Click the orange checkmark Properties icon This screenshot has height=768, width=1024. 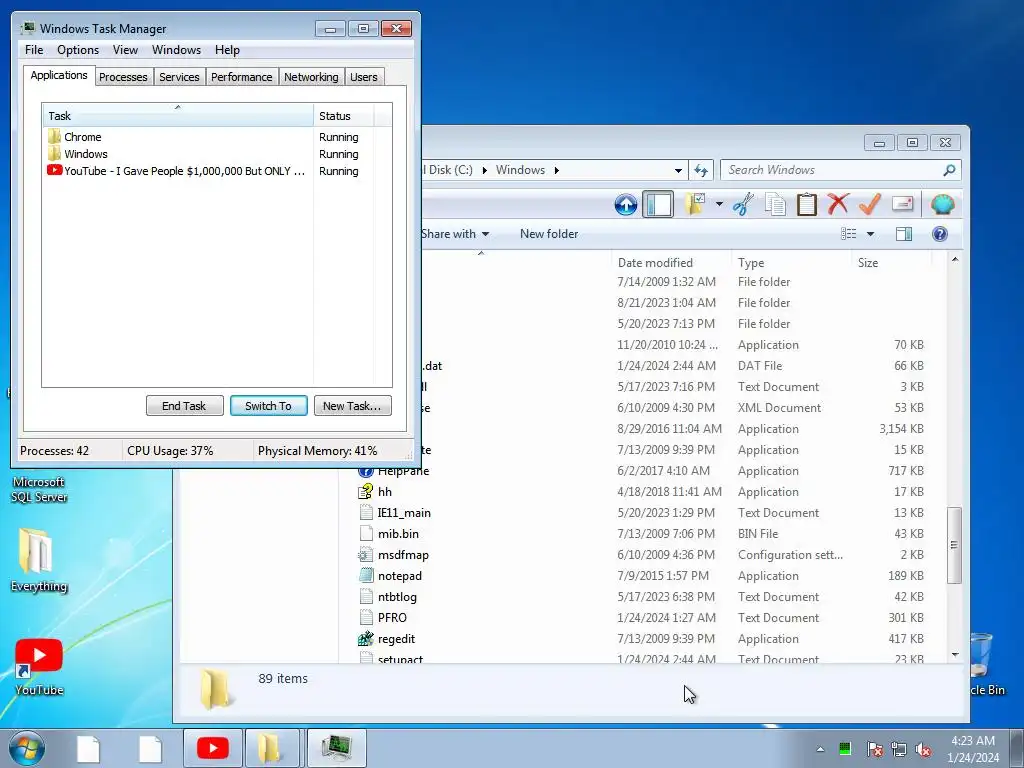click(x=869, y=204)
